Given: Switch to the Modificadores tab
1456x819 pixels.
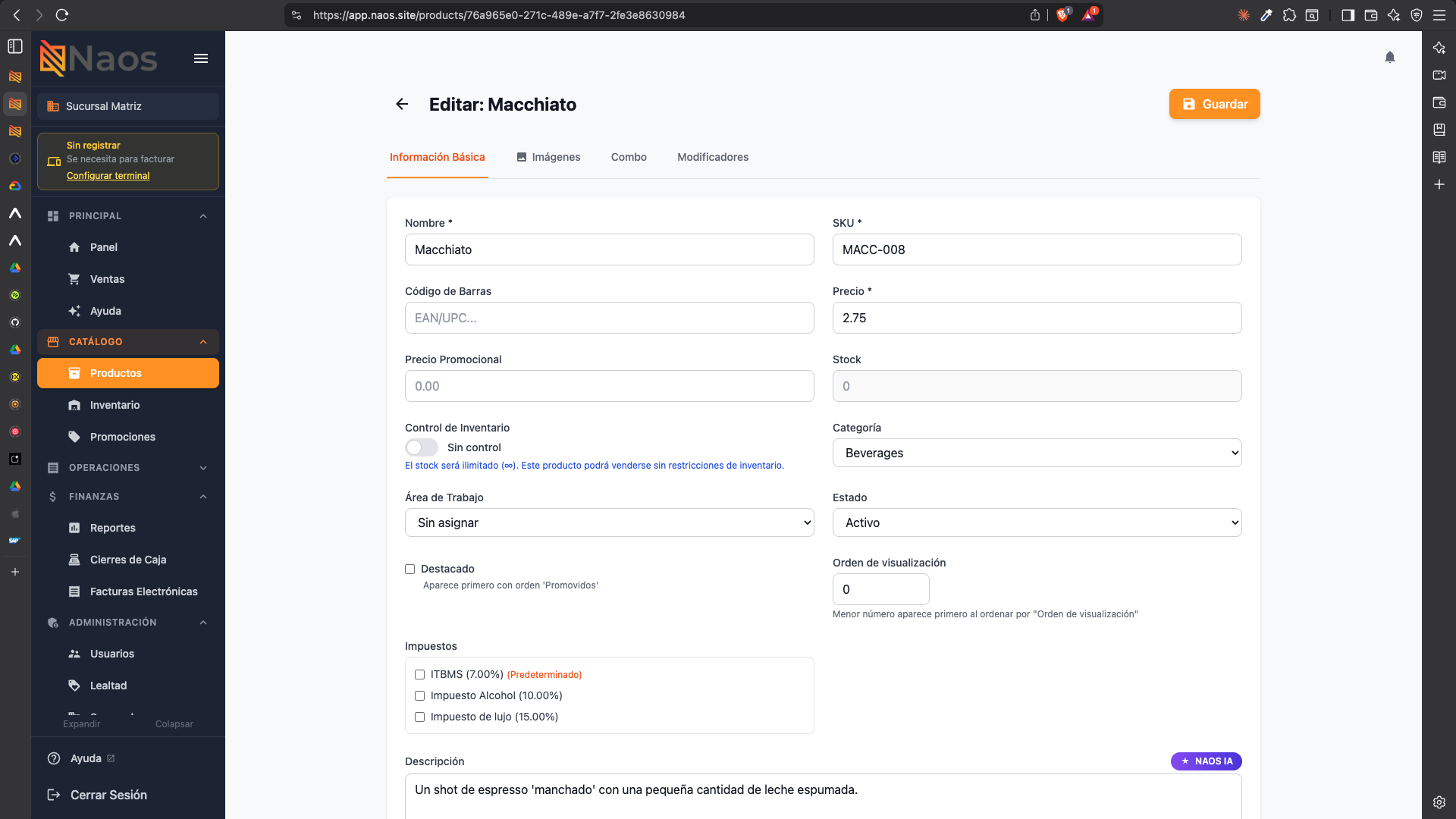Looking at the screenshot, I should [x=713, y=157].
